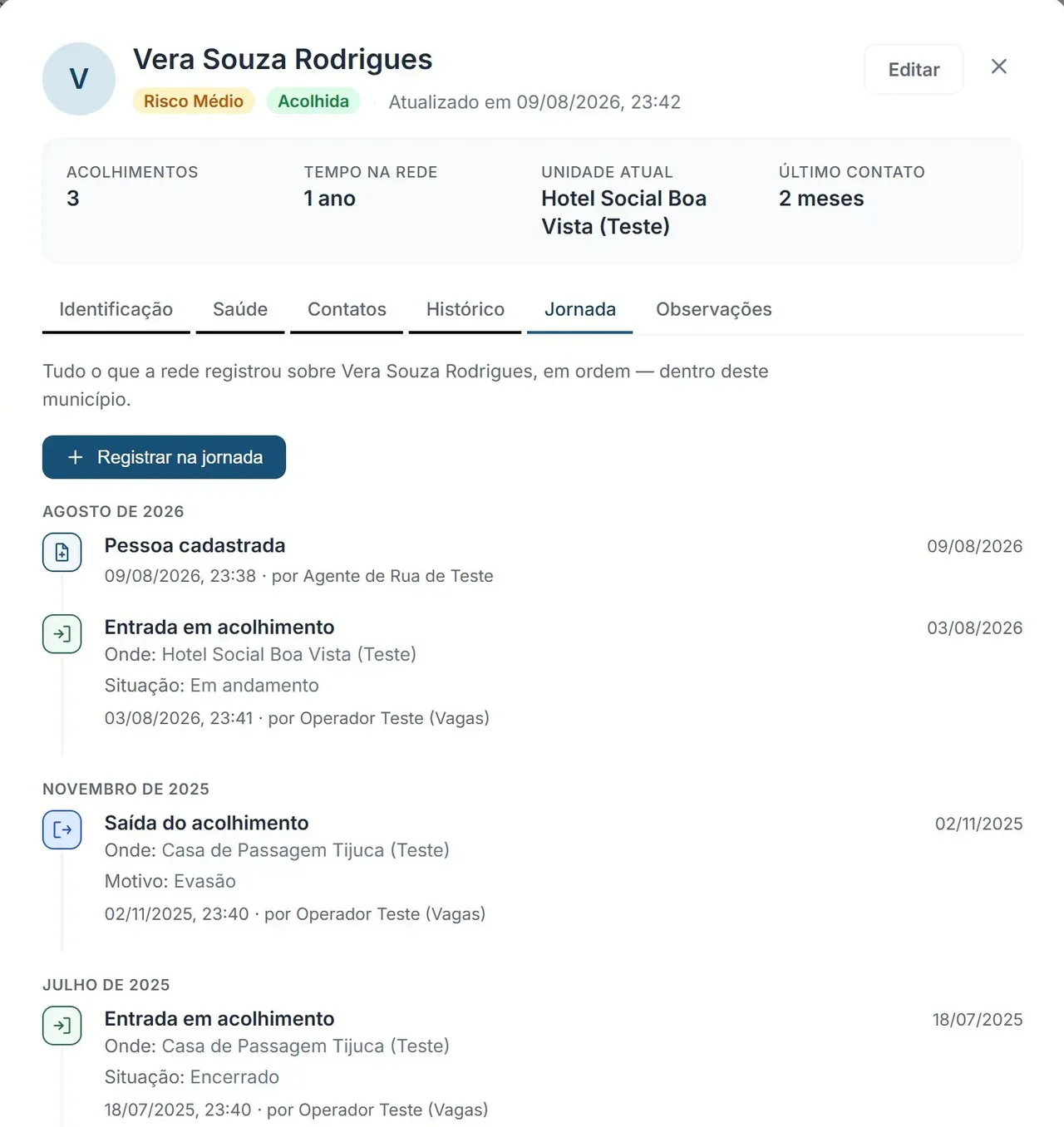Click the Saída do acolhimento entry title
Screen dimensions: 1064x1127
click(206, 823)
